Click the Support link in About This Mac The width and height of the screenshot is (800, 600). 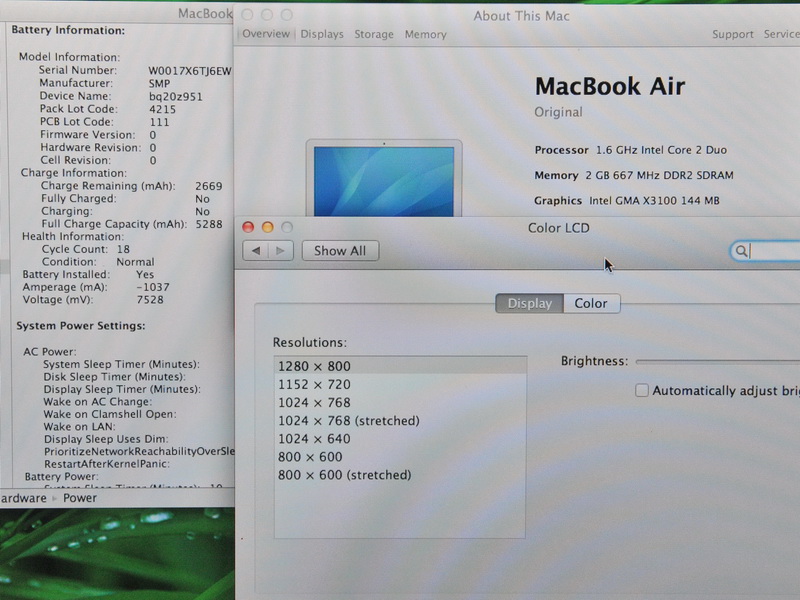point(733,34)
